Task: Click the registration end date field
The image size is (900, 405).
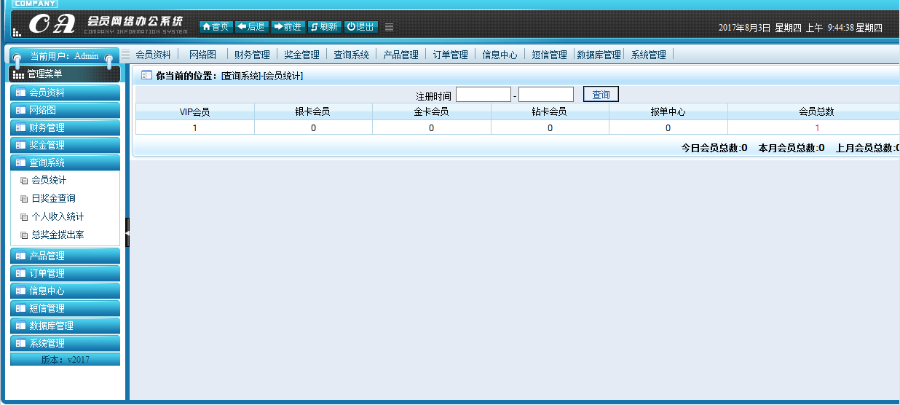Action: [546, 95]
